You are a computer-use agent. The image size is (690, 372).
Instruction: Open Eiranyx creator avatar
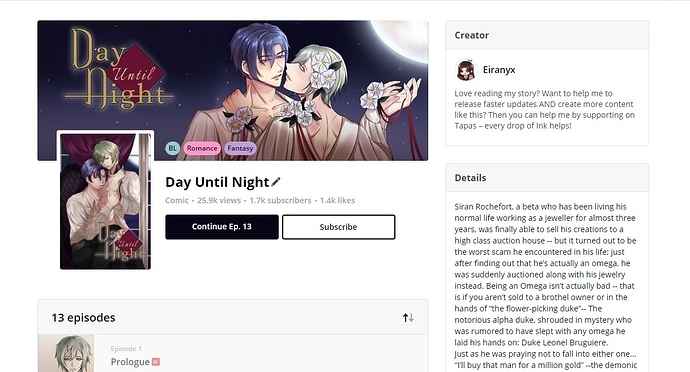(x=466, y=70)
